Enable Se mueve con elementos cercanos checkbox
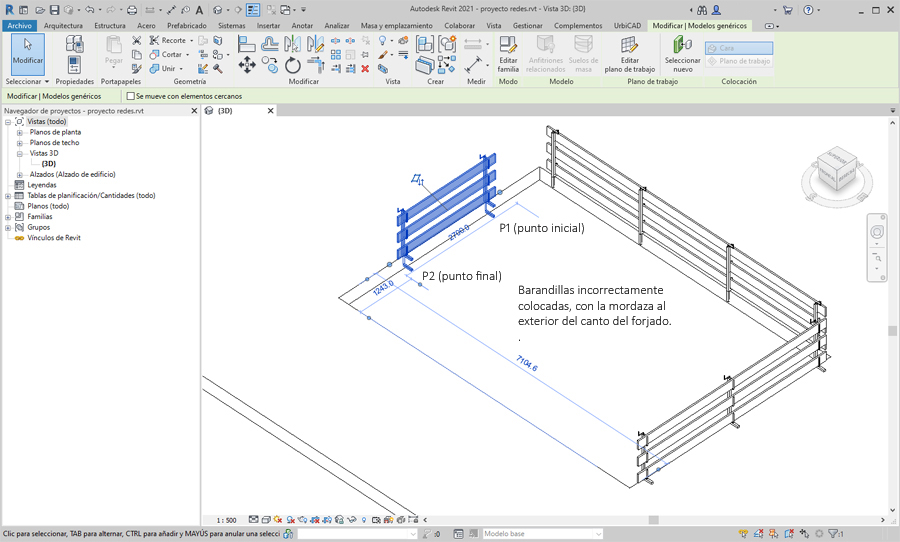Screen dimensions: 900x542 point(131,96)
